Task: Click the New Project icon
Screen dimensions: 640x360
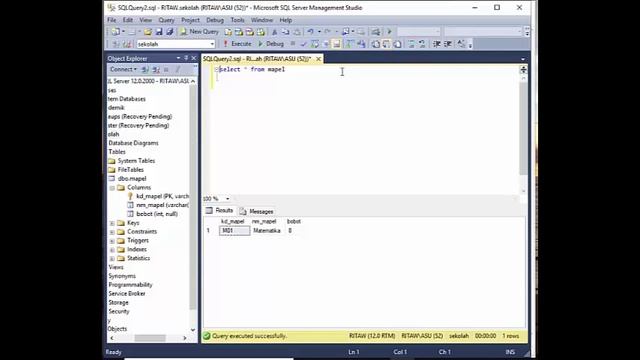Action: [116, 31]
